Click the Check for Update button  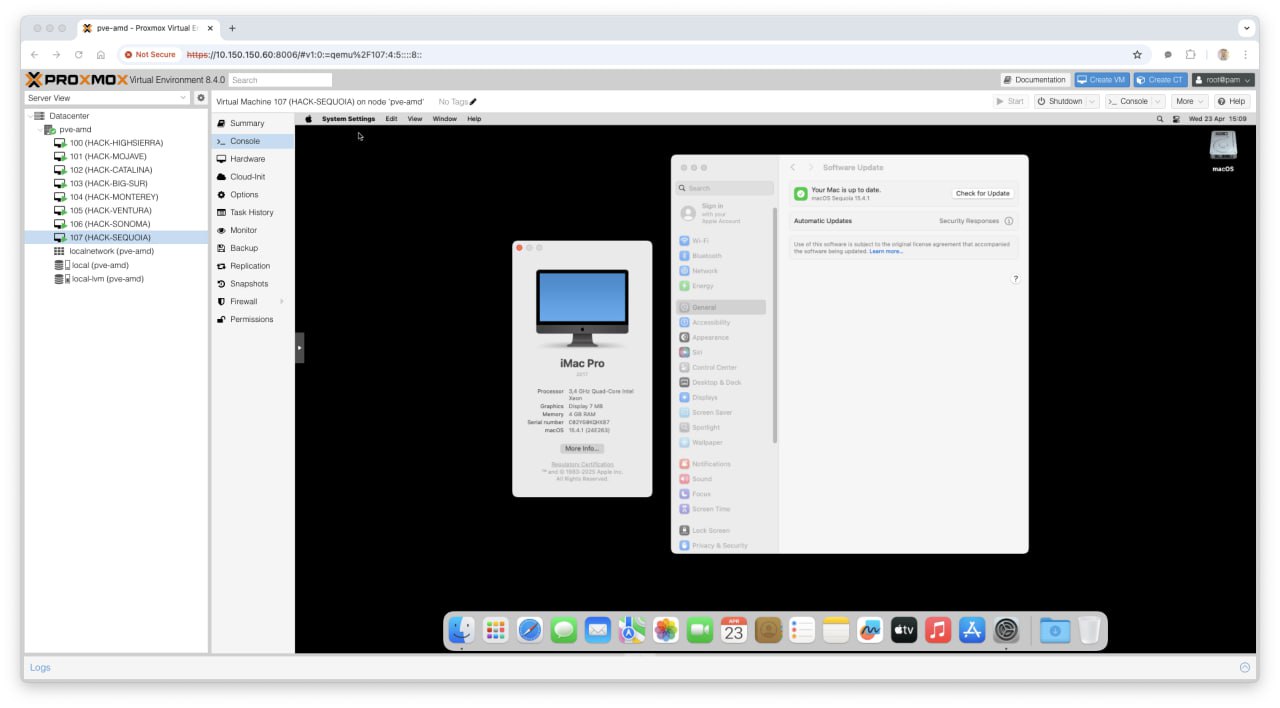click(983, 193)
